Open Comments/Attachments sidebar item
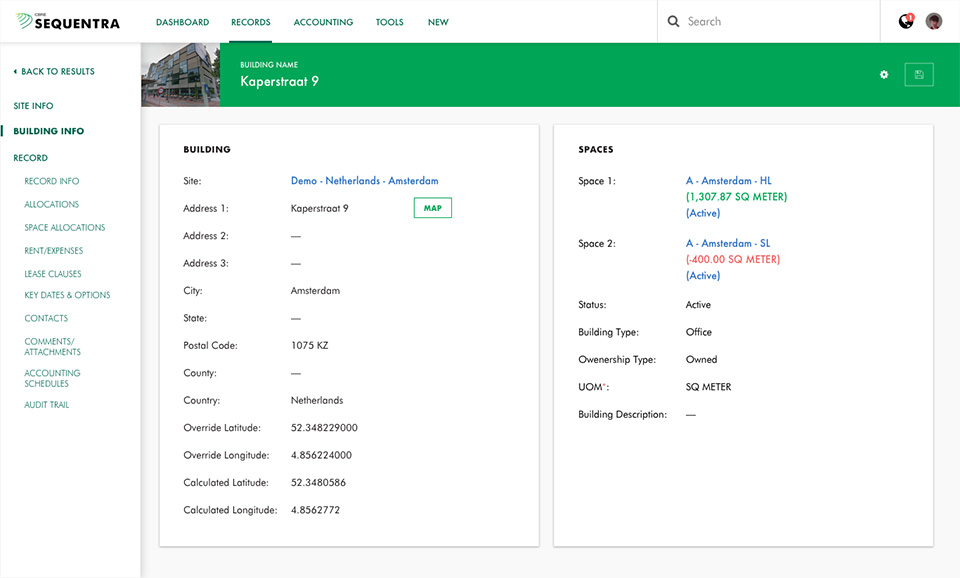 click(52, 347)
